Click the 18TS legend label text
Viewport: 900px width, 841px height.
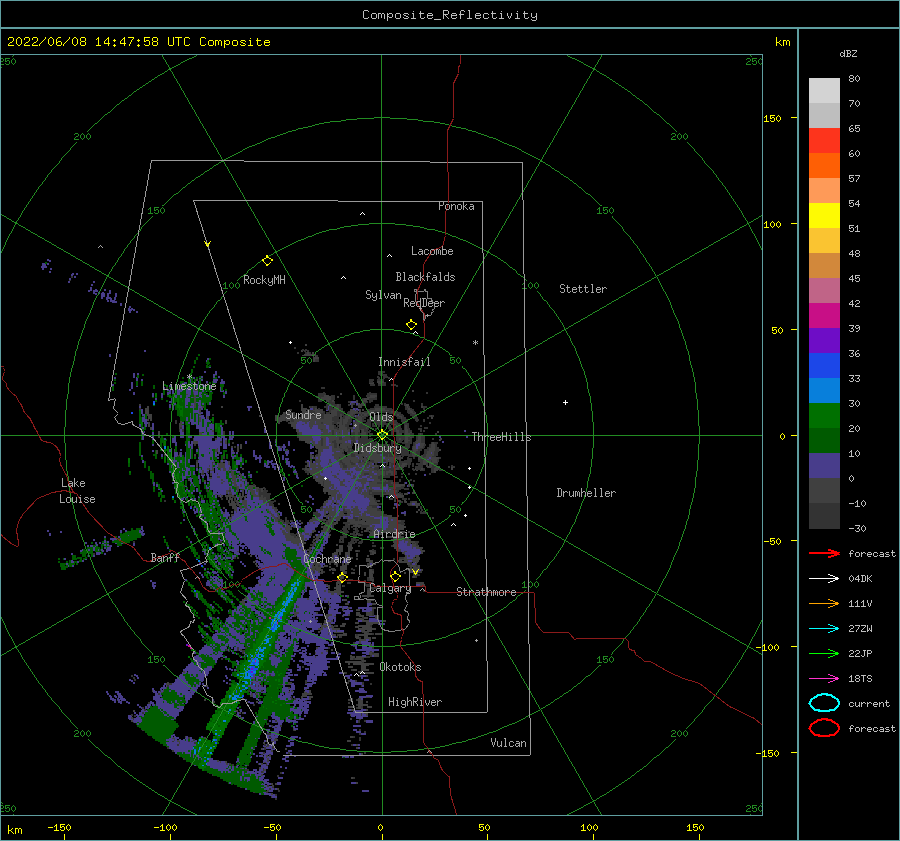(x=860, y=679)
